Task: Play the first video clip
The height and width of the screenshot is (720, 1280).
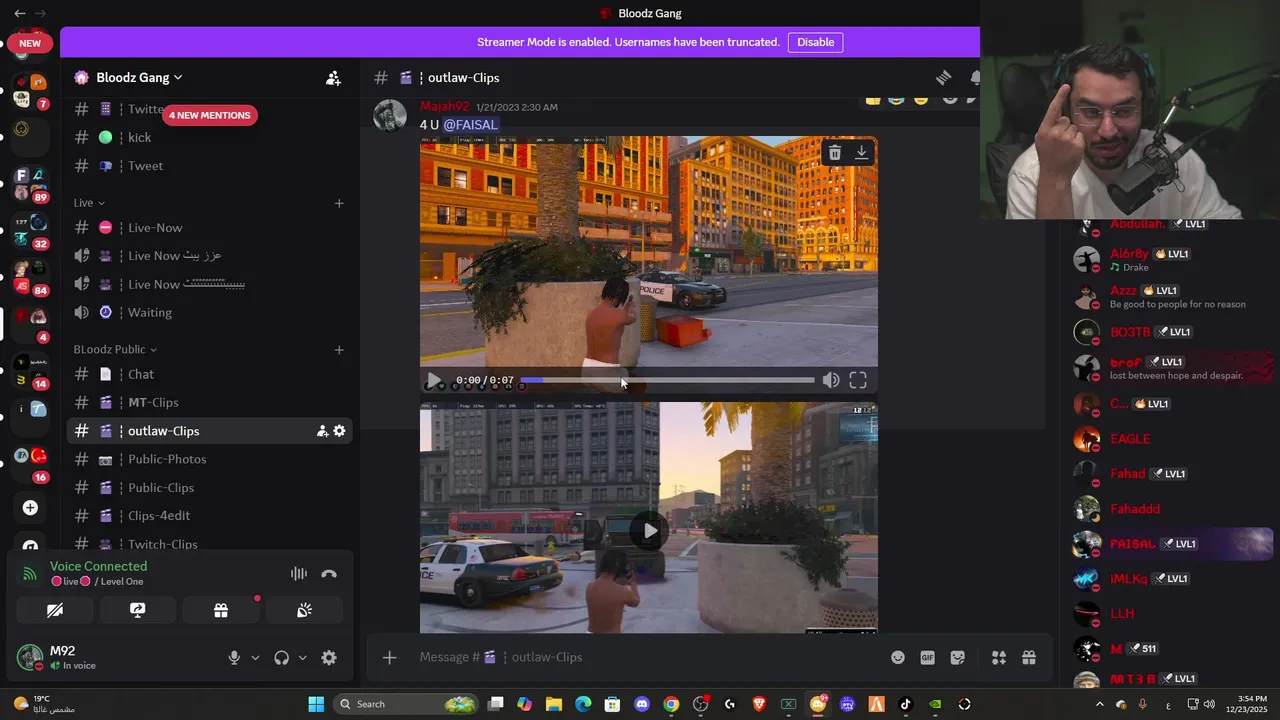Action: tap(433, 381)
